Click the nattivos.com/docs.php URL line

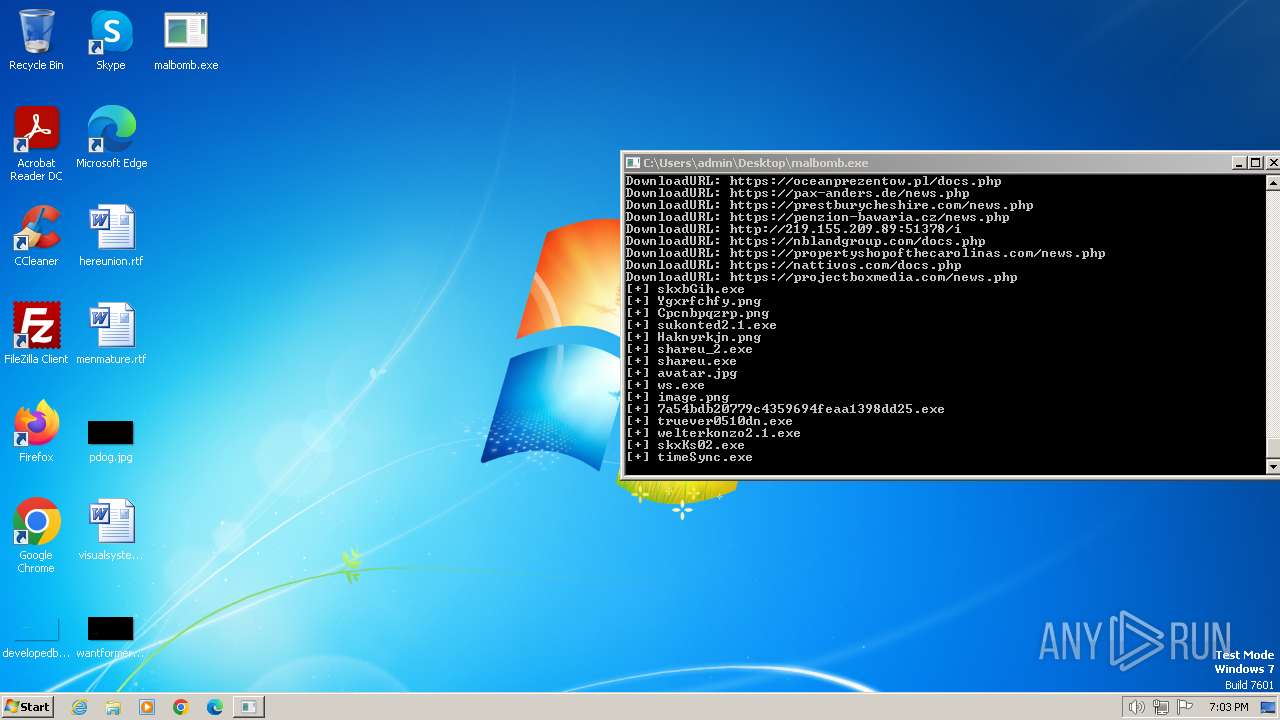(793, 265)
